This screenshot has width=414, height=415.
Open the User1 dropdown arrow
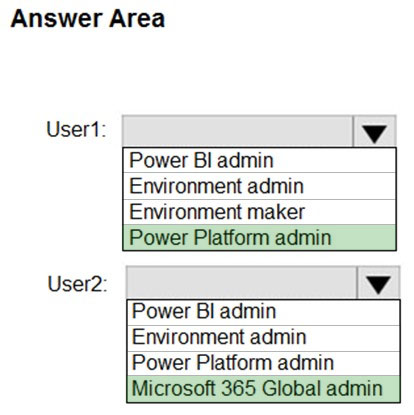point(374,131)
